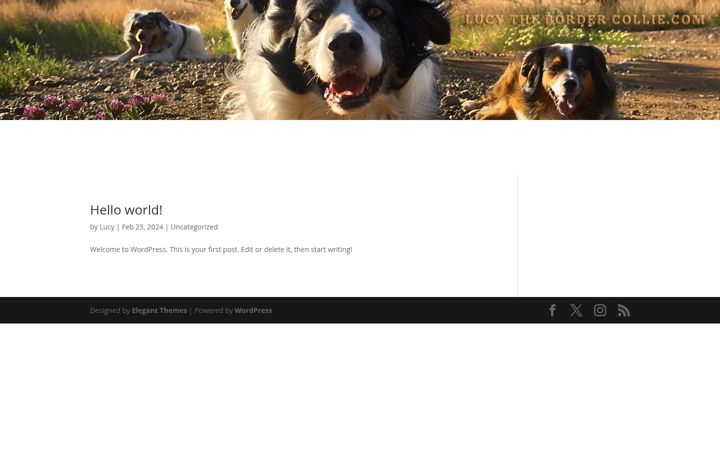This screenshot has height=450, width=720.
Task: Open the Instagram footer icon
Action: [600, 310]
